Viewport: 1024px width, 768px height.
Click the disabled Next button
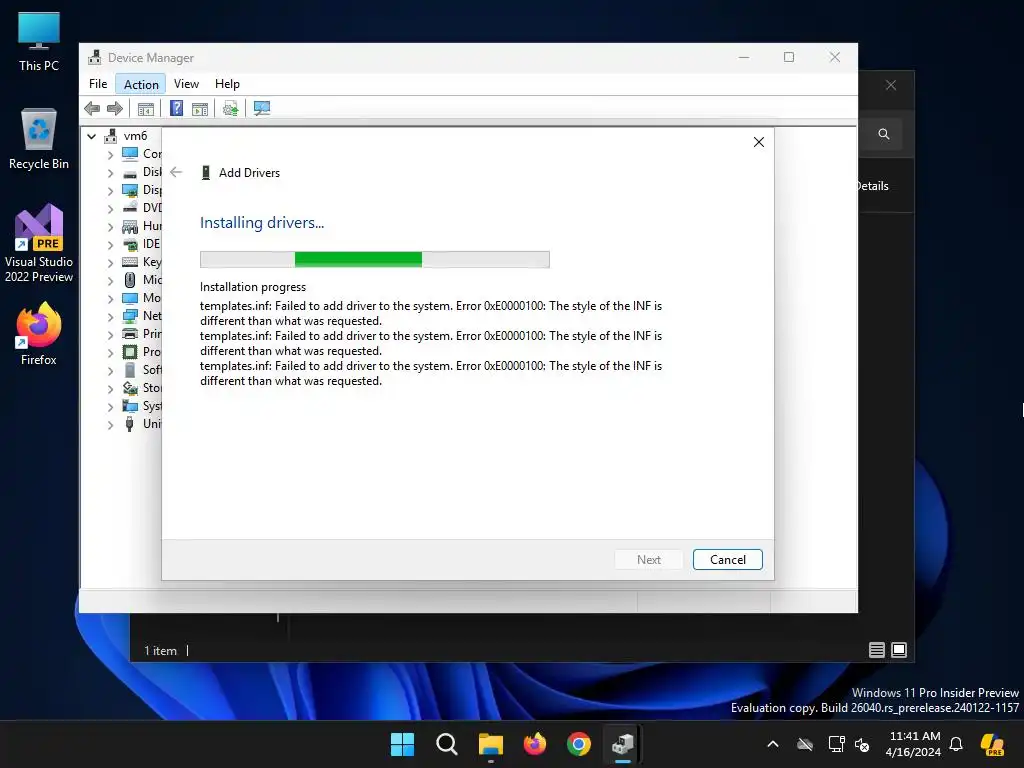[648, 560]
